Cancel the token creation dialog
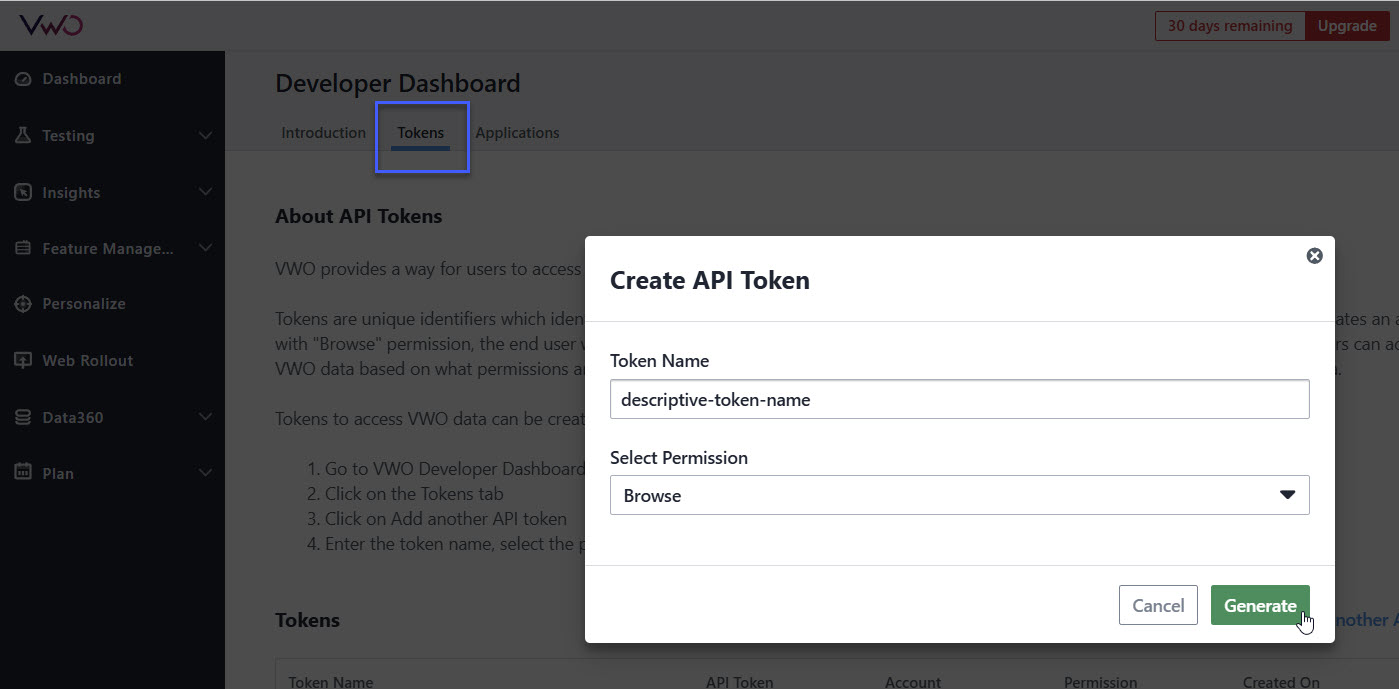 tap(1158, 605)
